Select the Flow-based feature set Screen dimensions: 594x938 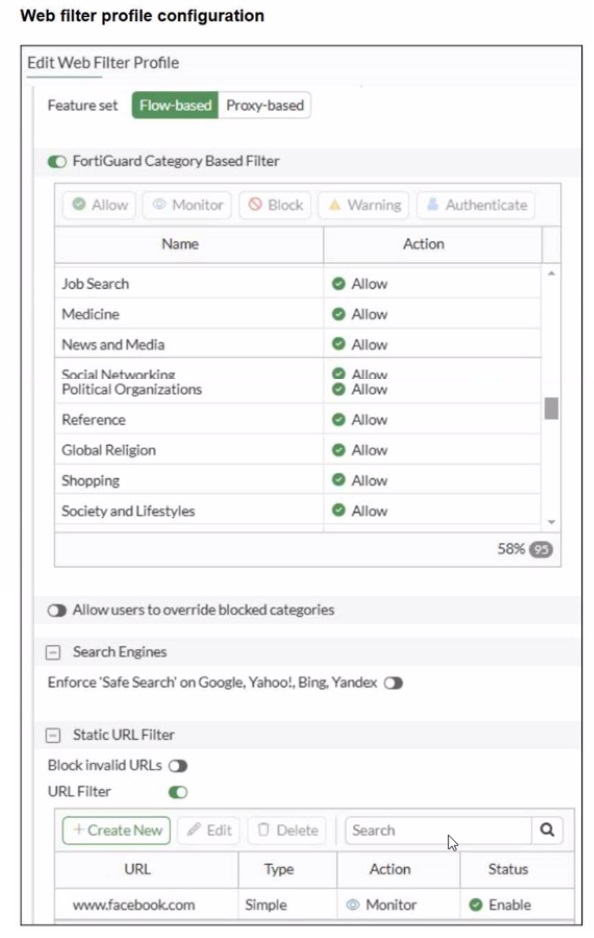click(175, 105)
